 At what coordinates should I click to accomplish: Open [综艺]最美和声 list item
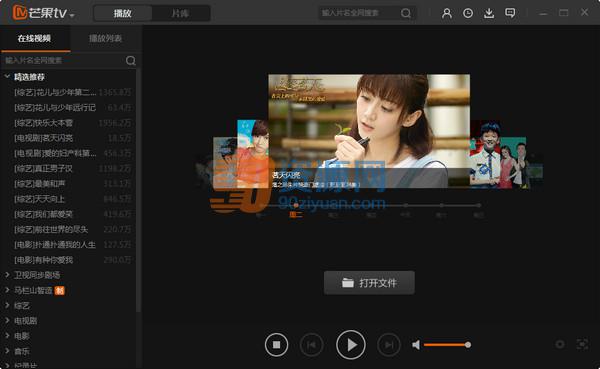click(x=72, y=184)
